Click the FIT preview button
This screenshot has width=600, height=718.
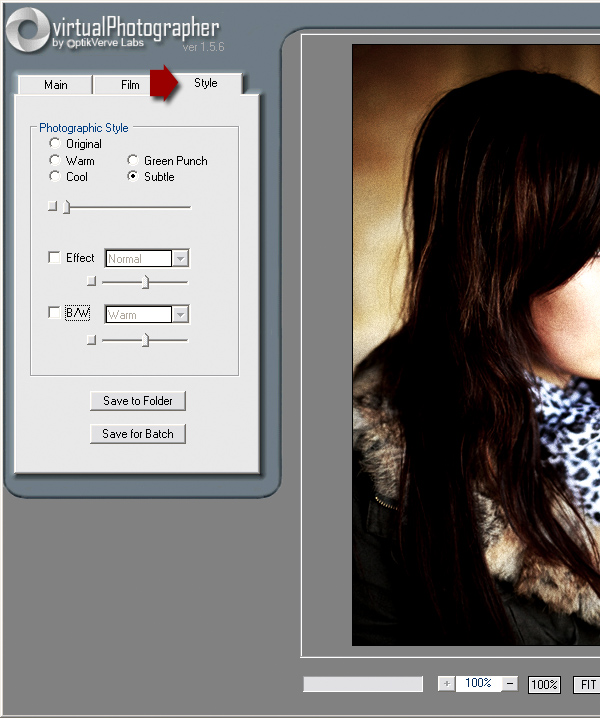click(588, 685)
